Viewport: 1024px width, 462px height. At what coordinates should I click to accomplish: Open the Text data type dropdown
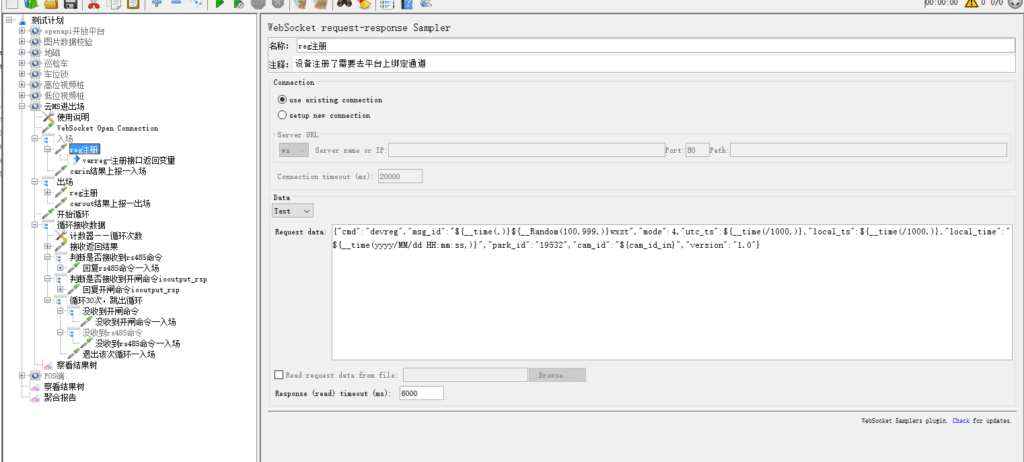tap(294, 211)
